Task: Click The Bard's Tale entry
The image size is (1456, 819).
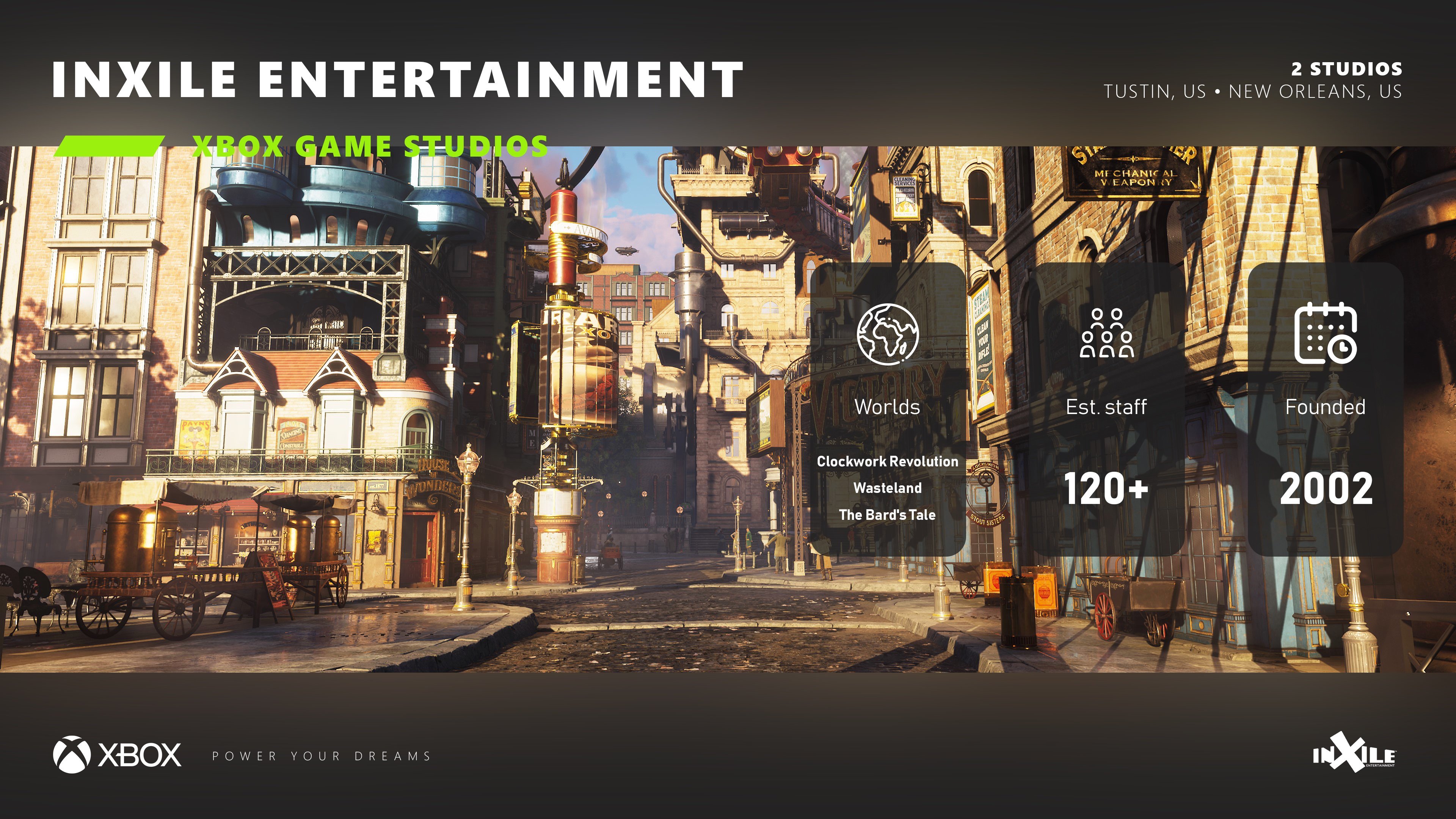Action: tap(887, 515)
